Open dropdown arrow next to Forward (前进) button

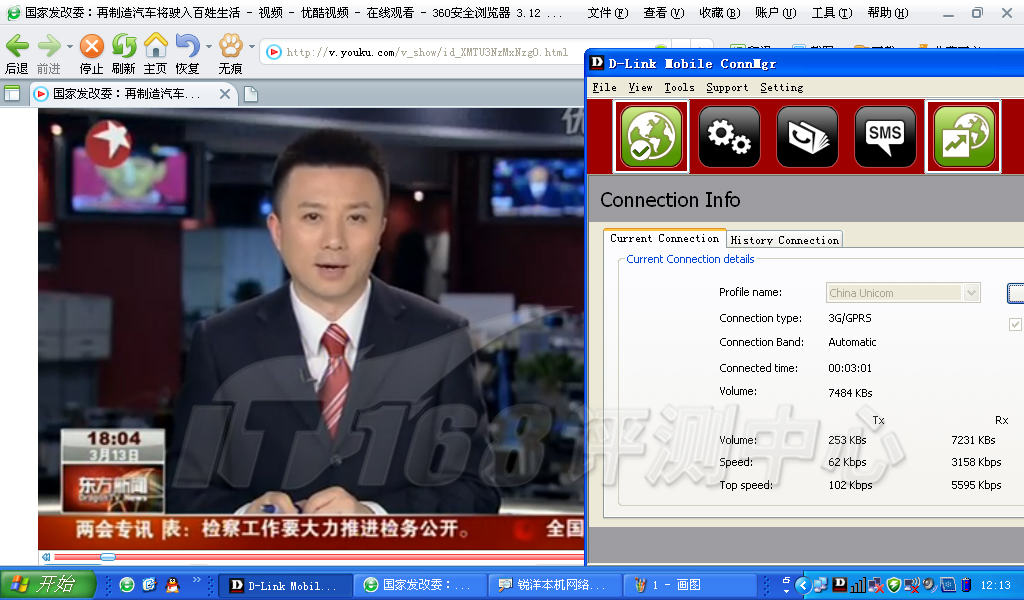coord(70,47)
